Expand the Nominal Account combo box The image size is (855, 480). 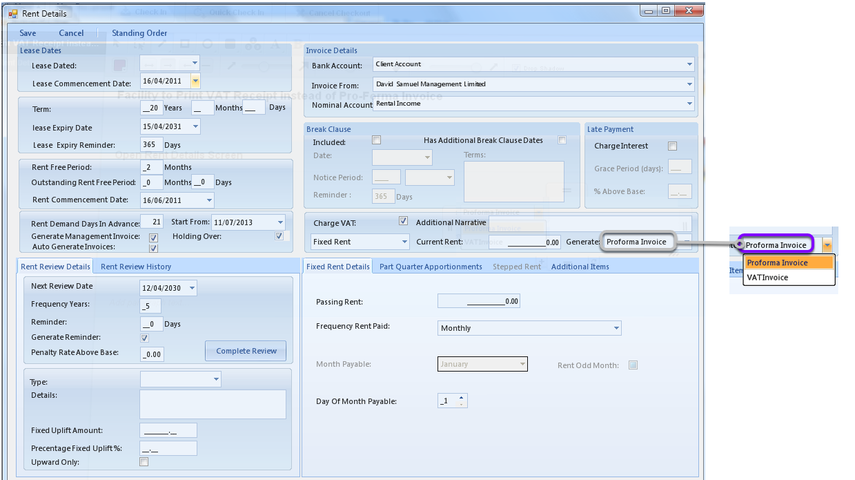pos(689,103)
